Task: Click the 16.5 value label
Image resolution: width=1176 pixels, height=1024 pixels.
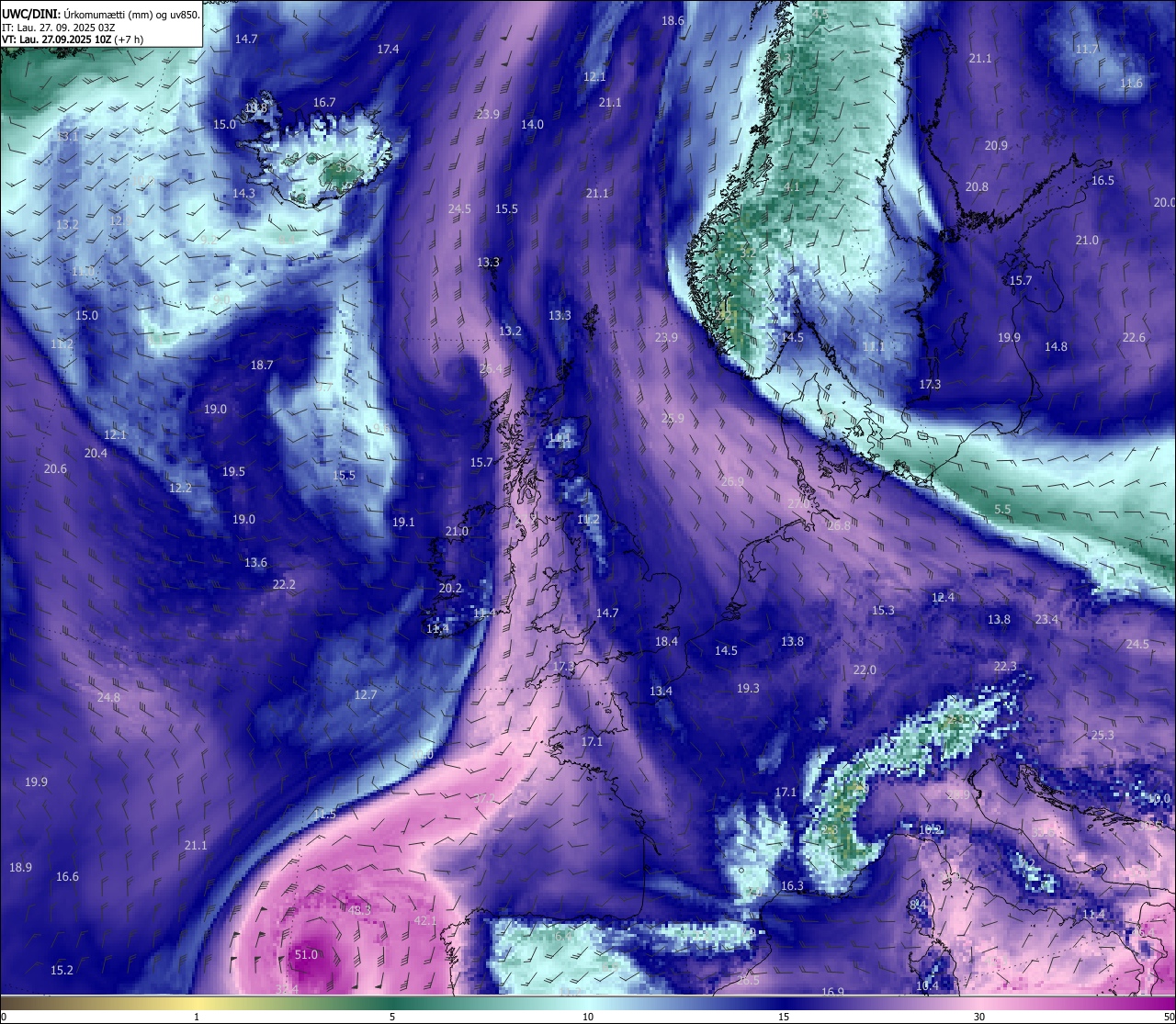Action: [x=1102, y=181]
